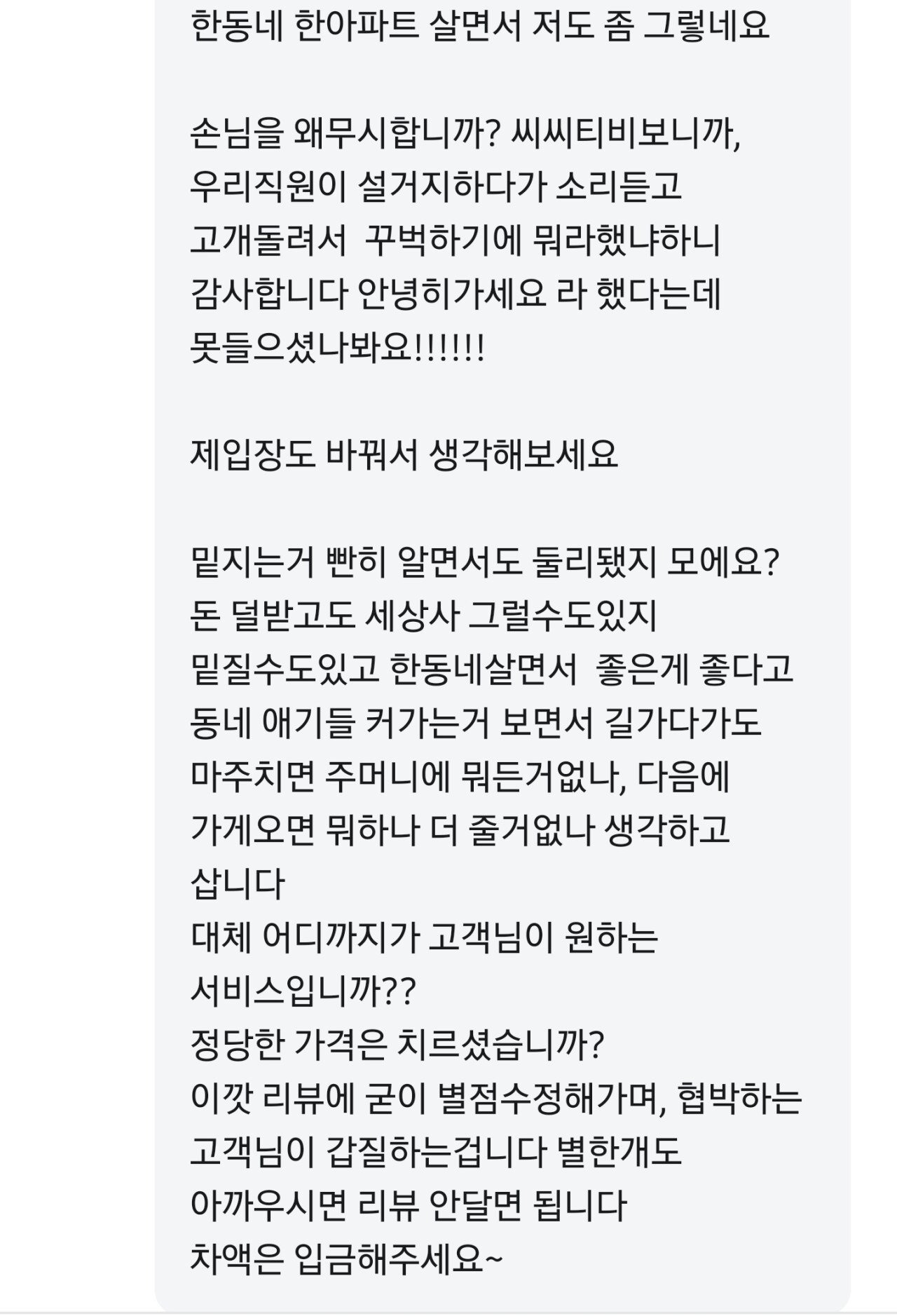
Task: Click the final line "차액은 입금해주세요~"
Action: coord(346,1259)
